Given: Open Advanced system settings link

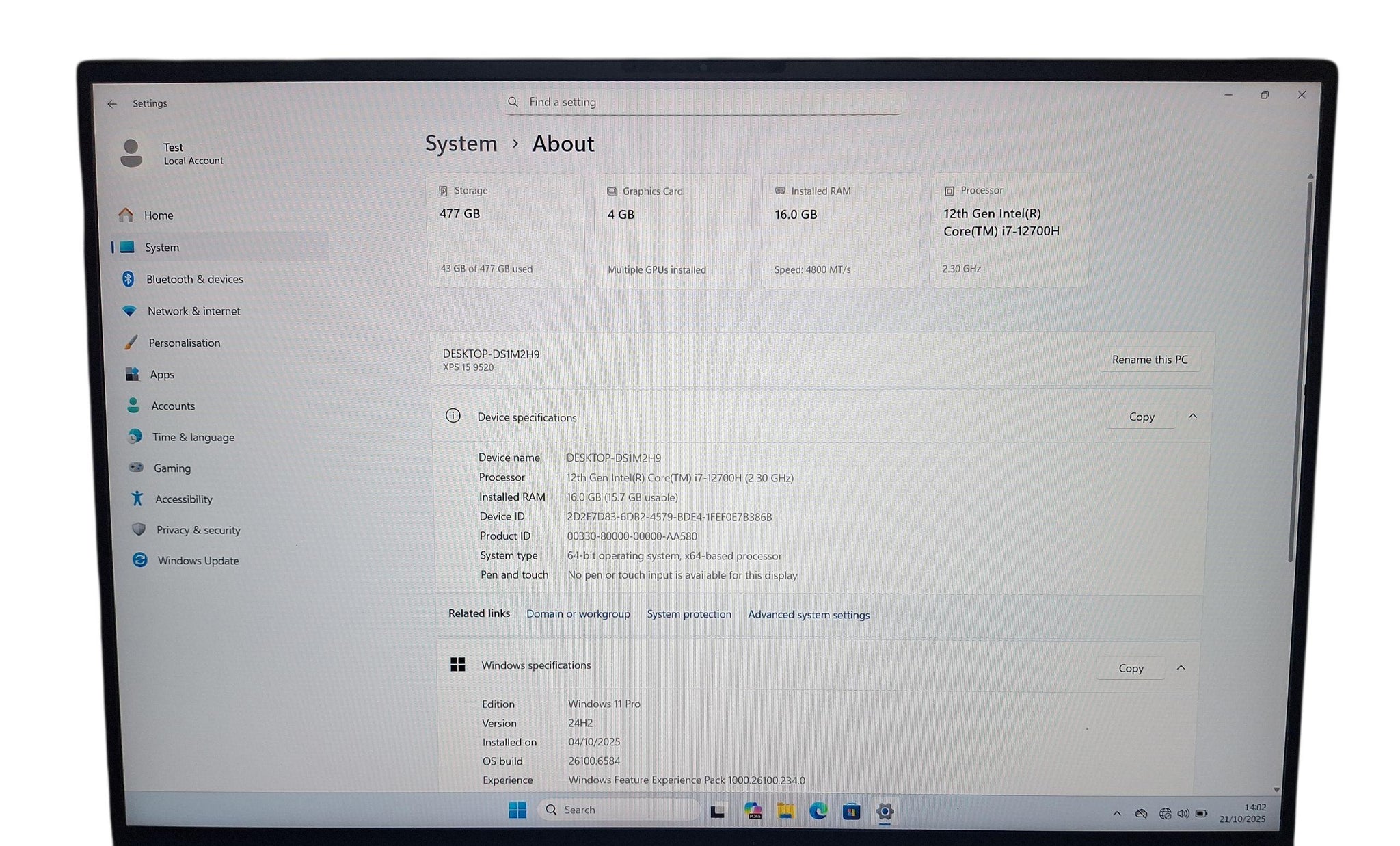Looking at the screenshot, I should tap(808, 615).
